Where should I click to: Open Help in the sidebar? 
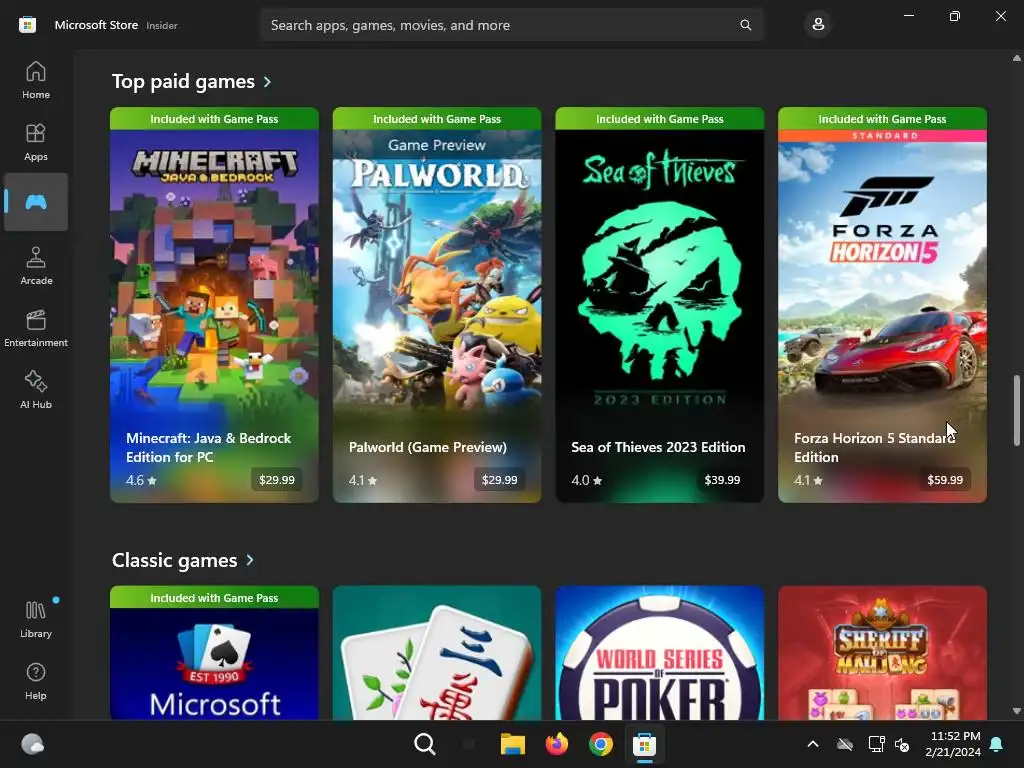point(36,681)
